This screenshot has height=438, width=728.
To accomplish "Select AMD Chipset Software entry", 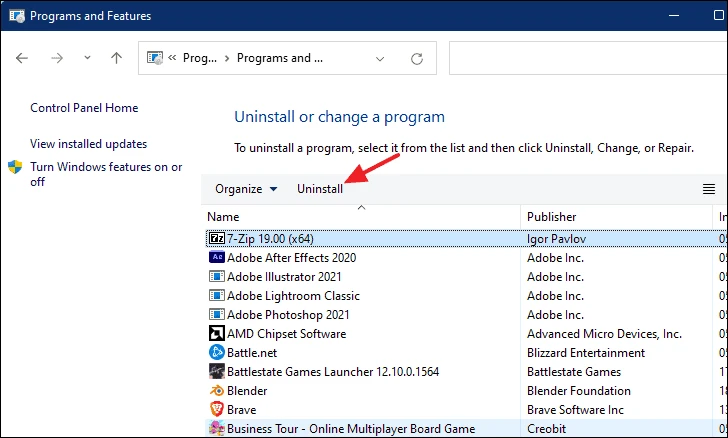I will (x=286, y=334).
